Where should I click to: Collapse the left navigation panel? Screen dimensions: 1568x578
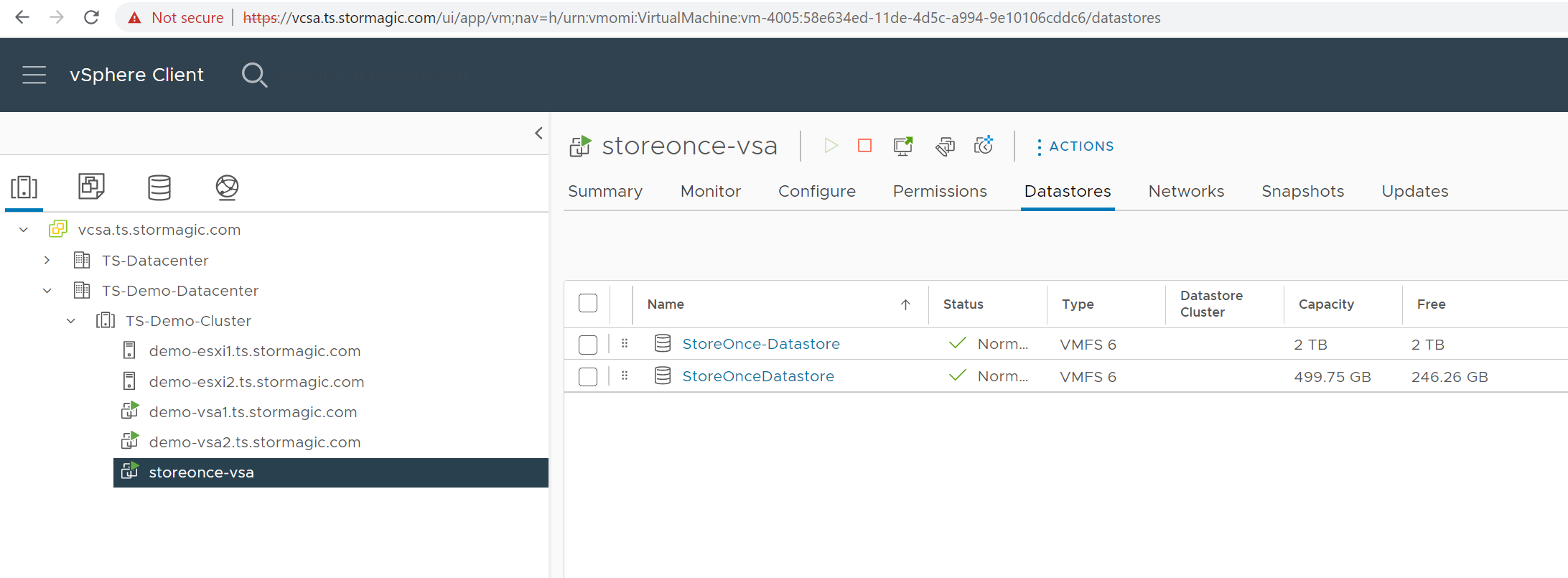coord(538,133)
